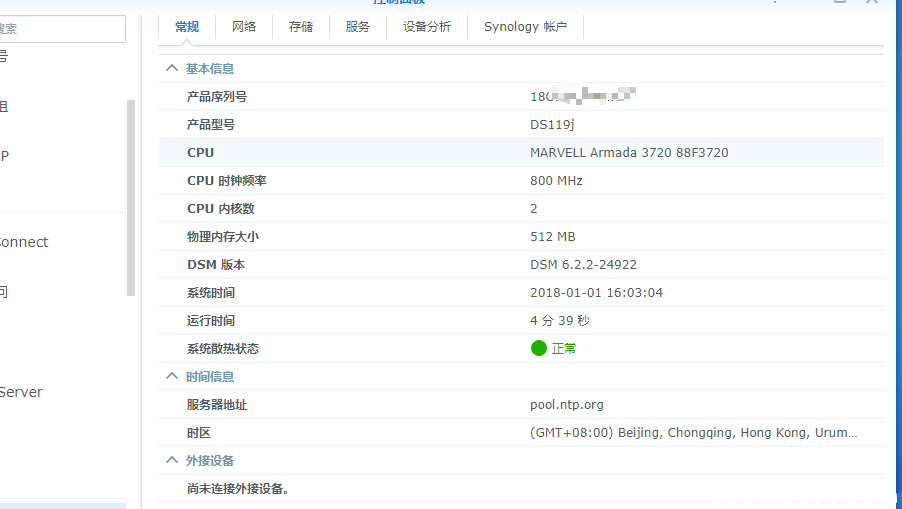The width and height of the screenshot is (902, 509).
Task: Select the Server item in sidebar
Action: pyautogui.click(x=21, y=392)
